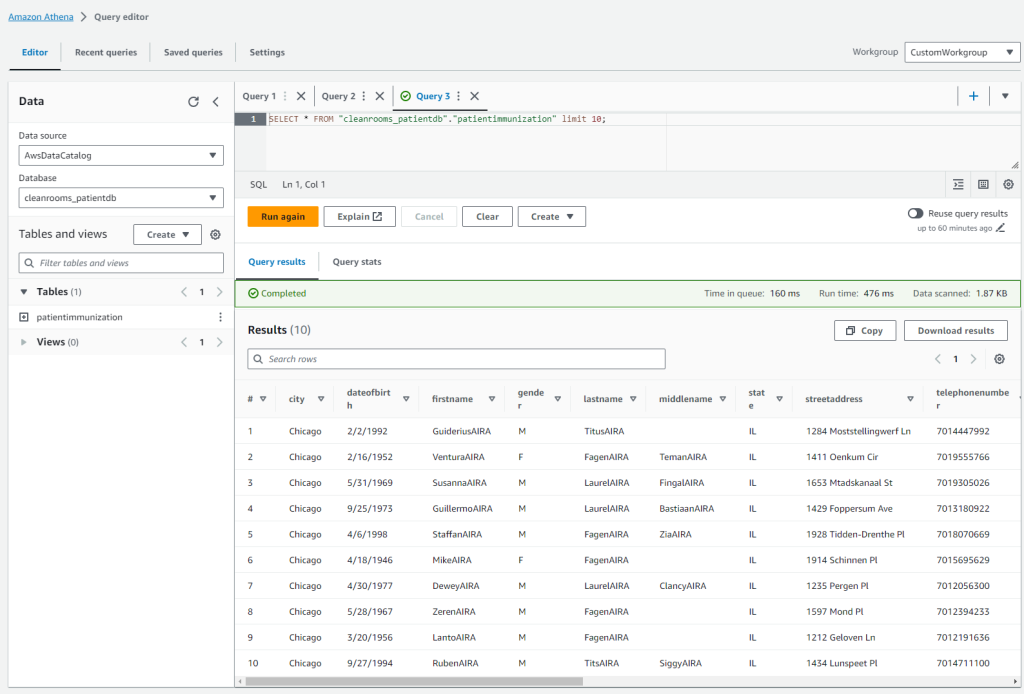Click telephone number 7014711100
Viewport: 1024px width, 694px height.
pos(963,663)
